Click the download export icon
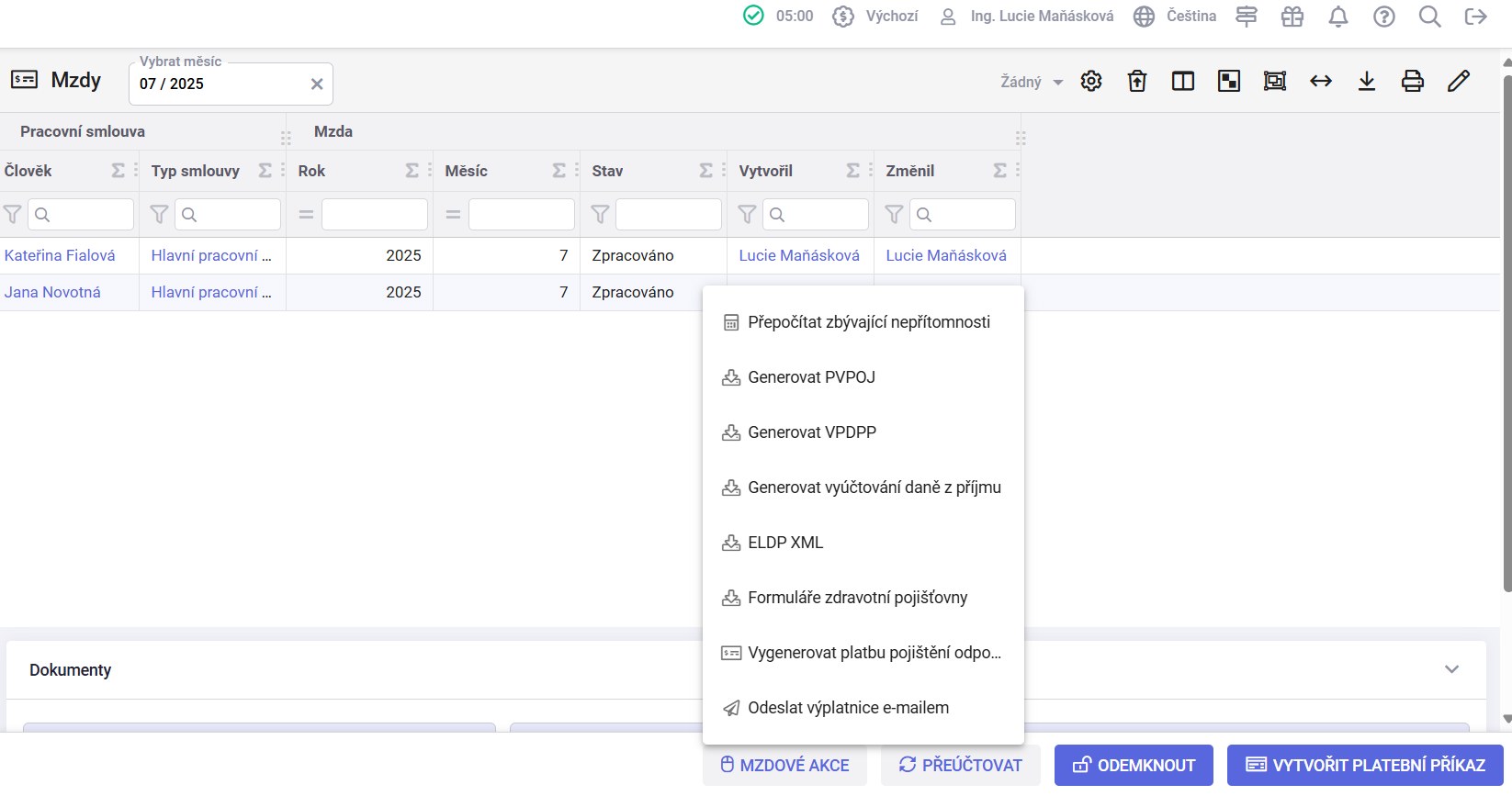 pyautogui.click(x=1367, y=81)
